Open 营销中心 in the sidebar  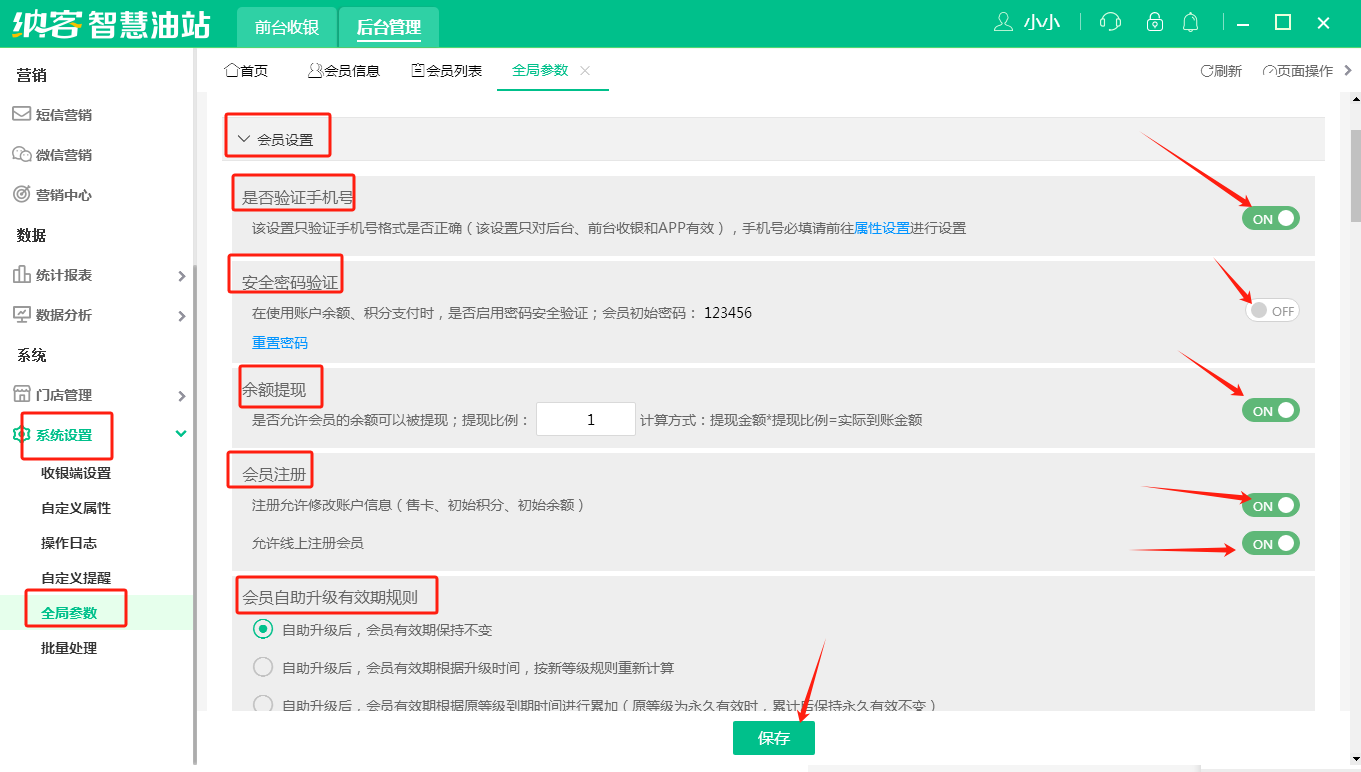point(64,195)
